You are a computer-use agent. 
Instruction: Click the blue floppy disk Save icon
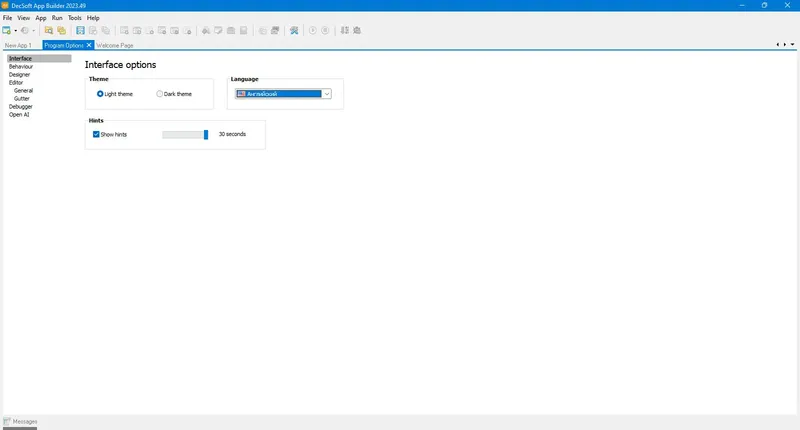80,31
